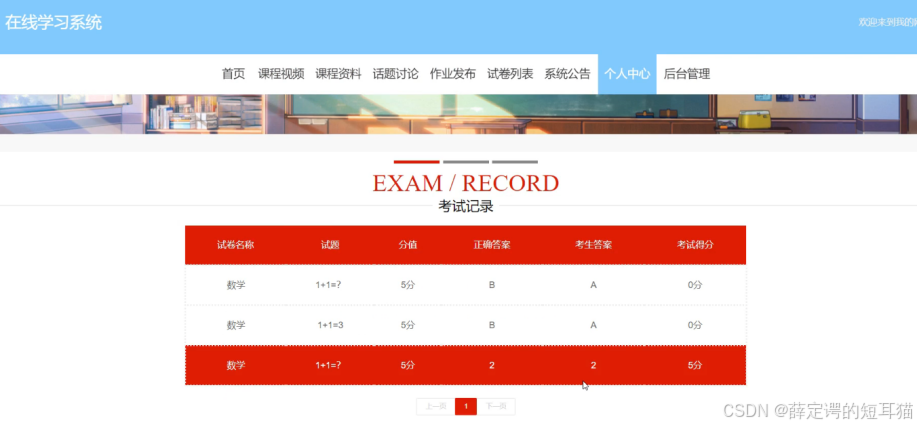The height and width of the screenshot is (426, 917).
Task: Open the 作业发布 page
Action: pos(453,74)
